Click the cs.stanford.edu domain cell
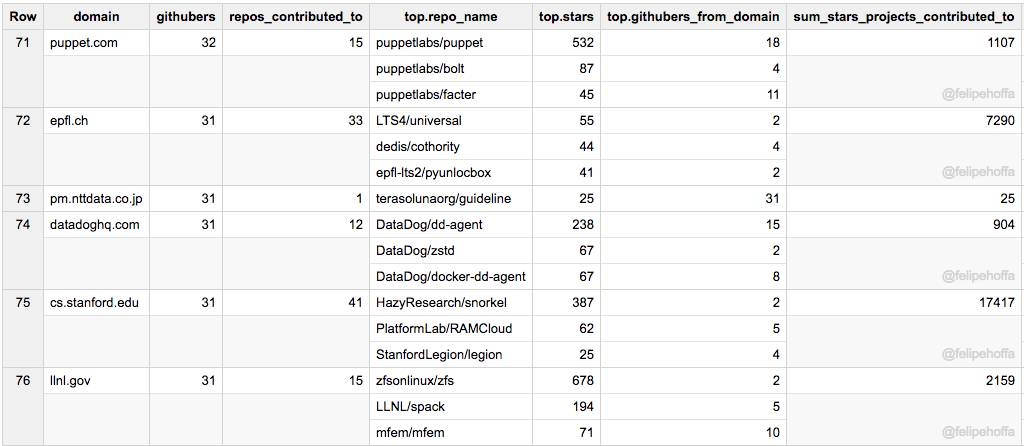The width and height of the screenshot is (1024, 446). point(94,303)
